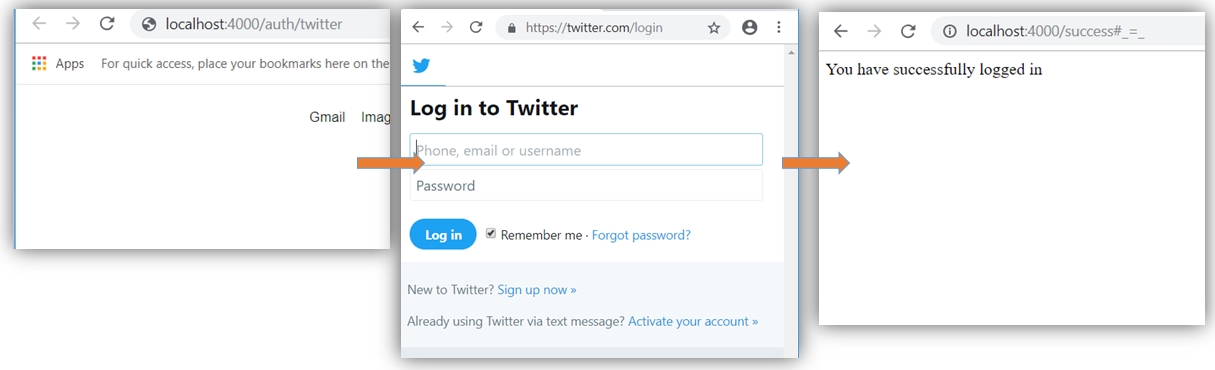Open the Sign up now link
Screen dimensions: 1215x370
click(537, 290)
